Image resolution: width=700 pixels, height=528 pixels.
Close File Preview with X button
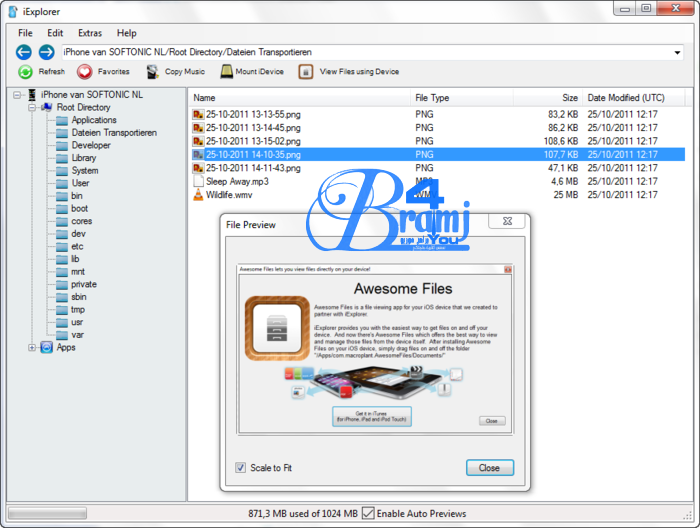click(x=507, y=221)
